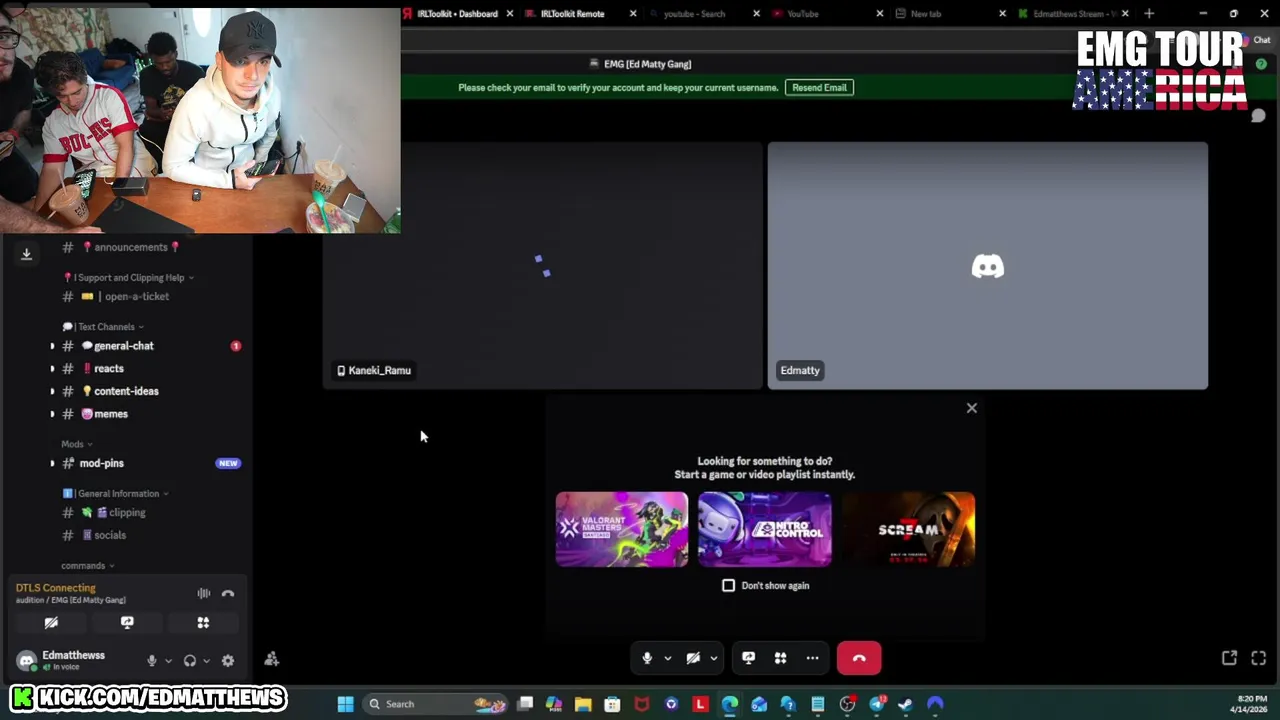Click the DTLS Connecting status text
Screen dimensions: 1280x720
point(56,588)
